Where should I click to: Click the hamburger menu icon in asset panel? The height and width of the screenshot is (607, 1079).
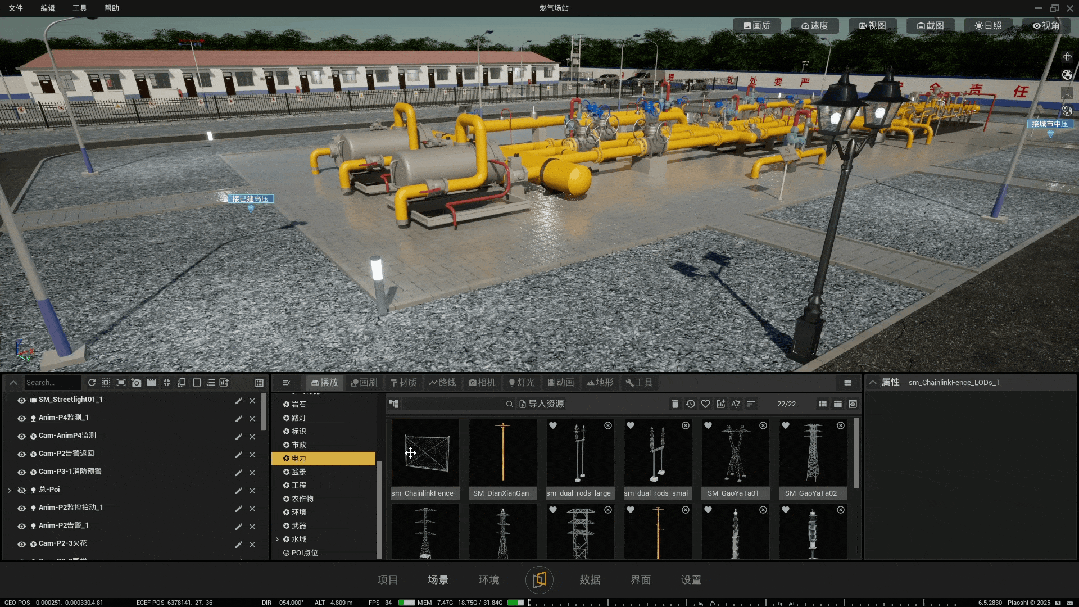848,383
